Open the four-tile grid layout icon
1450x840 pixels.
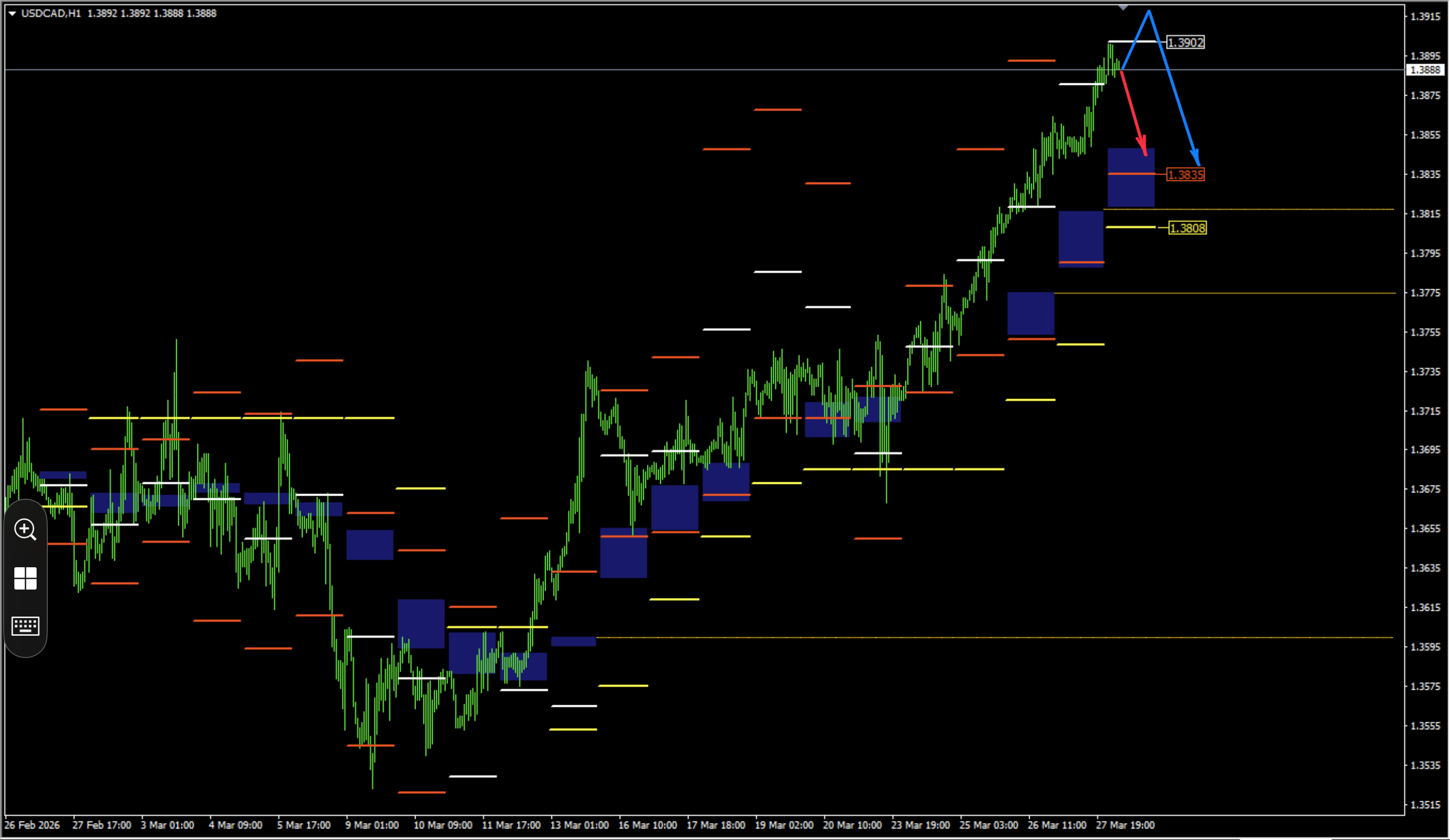pyautogui.click(x=25, y=579)
